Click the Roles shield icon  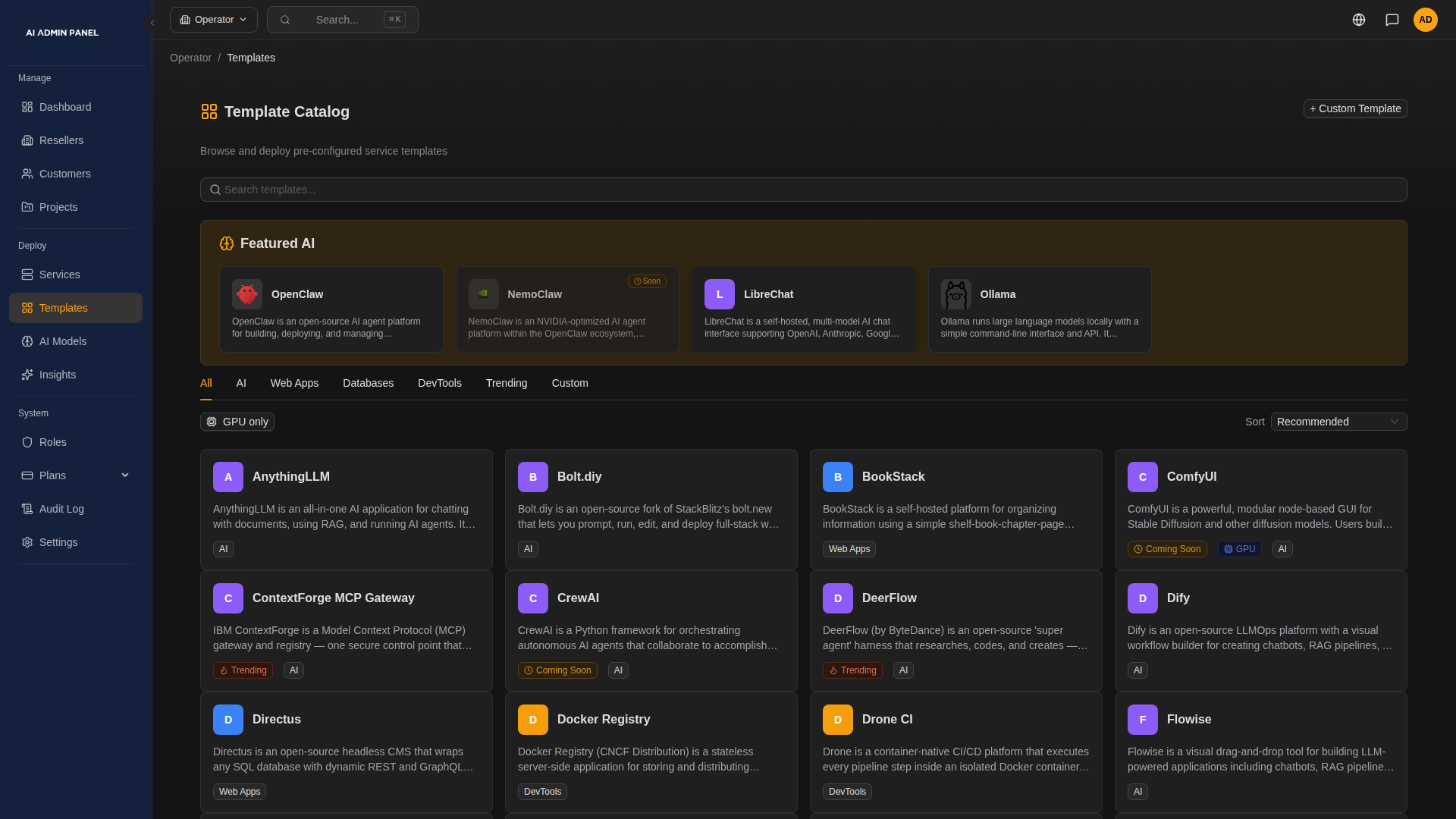pos(27,442)
